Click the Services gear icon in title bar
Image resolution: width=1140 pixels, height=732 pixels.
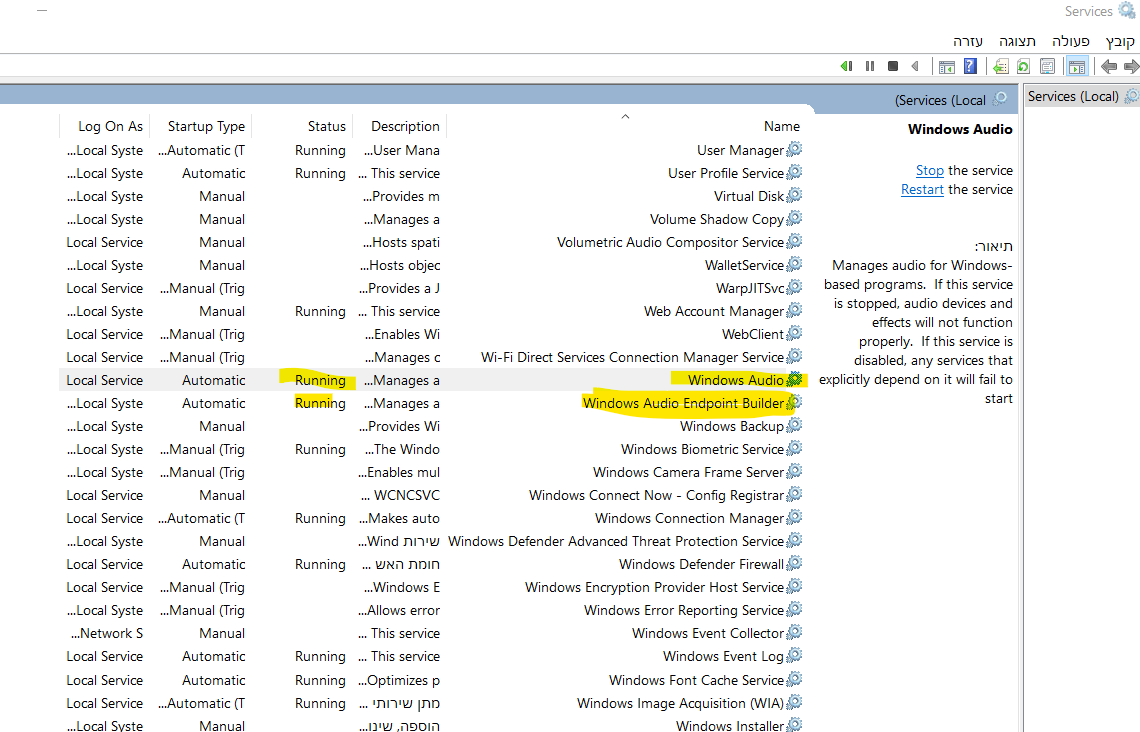pos(1127,10)
